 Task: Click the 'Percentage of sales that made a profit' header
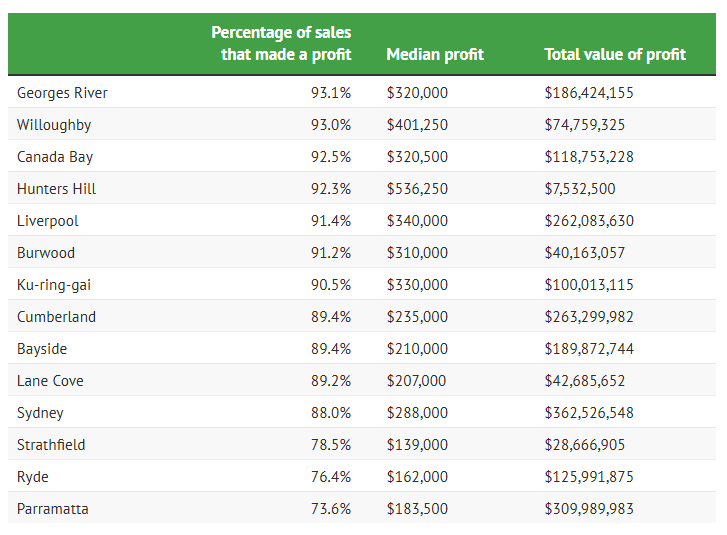click(281, 44)
